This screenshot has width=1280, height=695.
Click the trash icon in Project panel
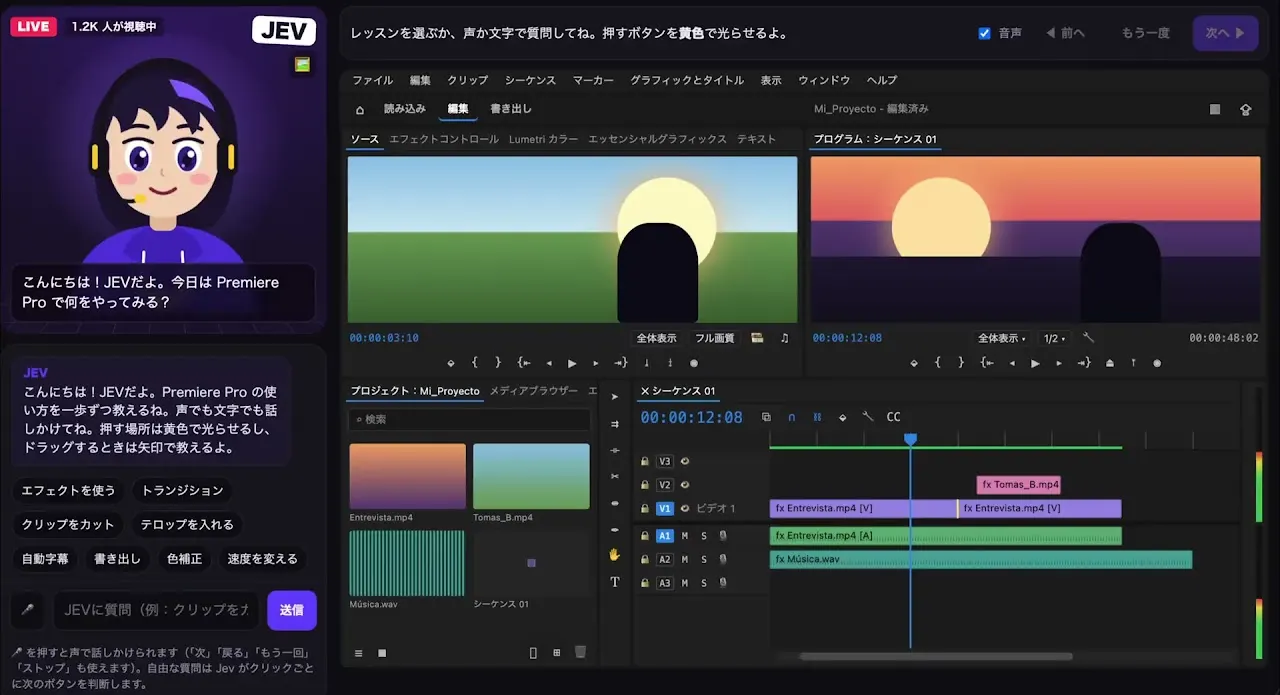[580, 652]
